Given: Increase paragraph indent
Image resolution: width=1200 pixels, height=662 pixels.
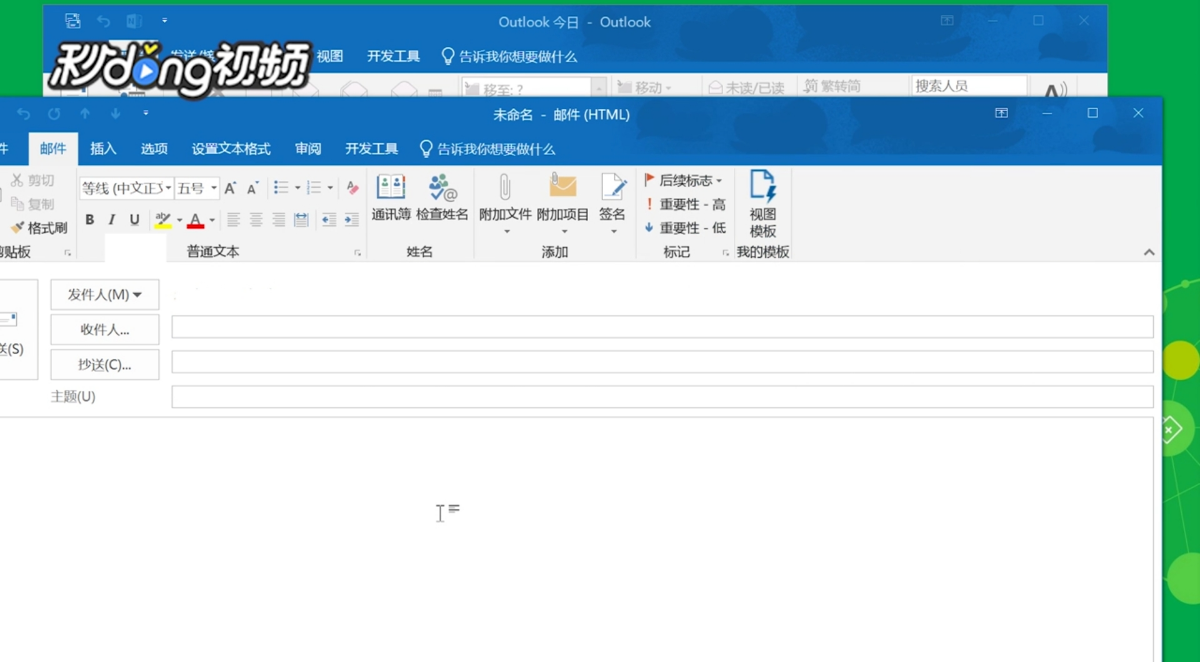Looking at the screenshot, I should click(351, 220).
